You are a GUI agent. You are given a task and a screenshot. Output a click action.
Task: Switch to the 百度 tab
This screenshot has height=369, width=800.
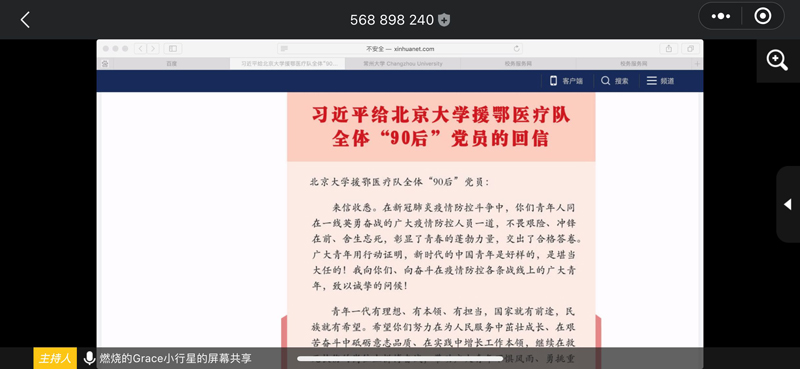pos(171,64)
